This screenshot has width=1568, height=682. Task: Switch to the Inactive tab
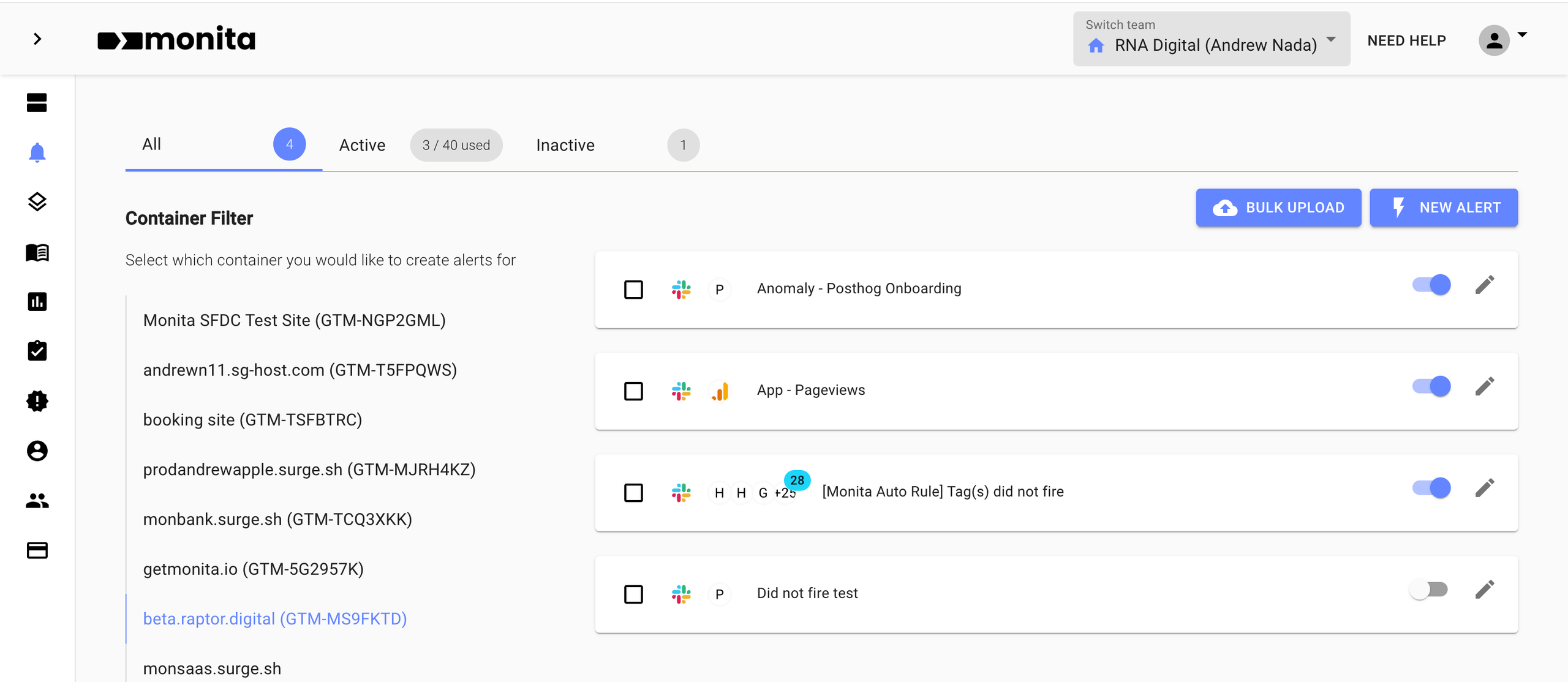[x=565, y=145]
